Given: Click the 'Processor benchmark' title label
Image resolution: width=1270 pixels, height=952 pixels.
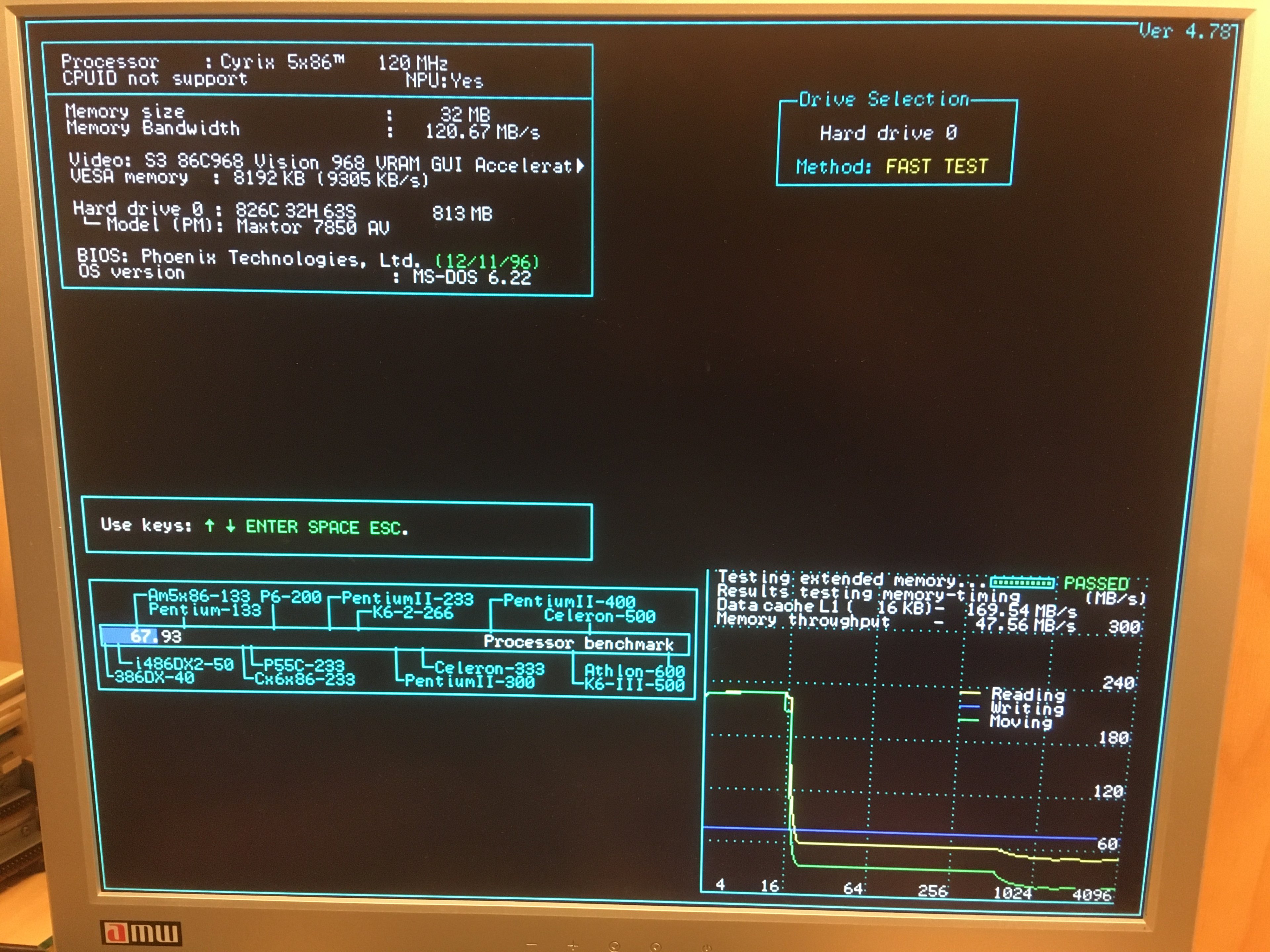Looking at the screenshot, I should click(578, 643).
